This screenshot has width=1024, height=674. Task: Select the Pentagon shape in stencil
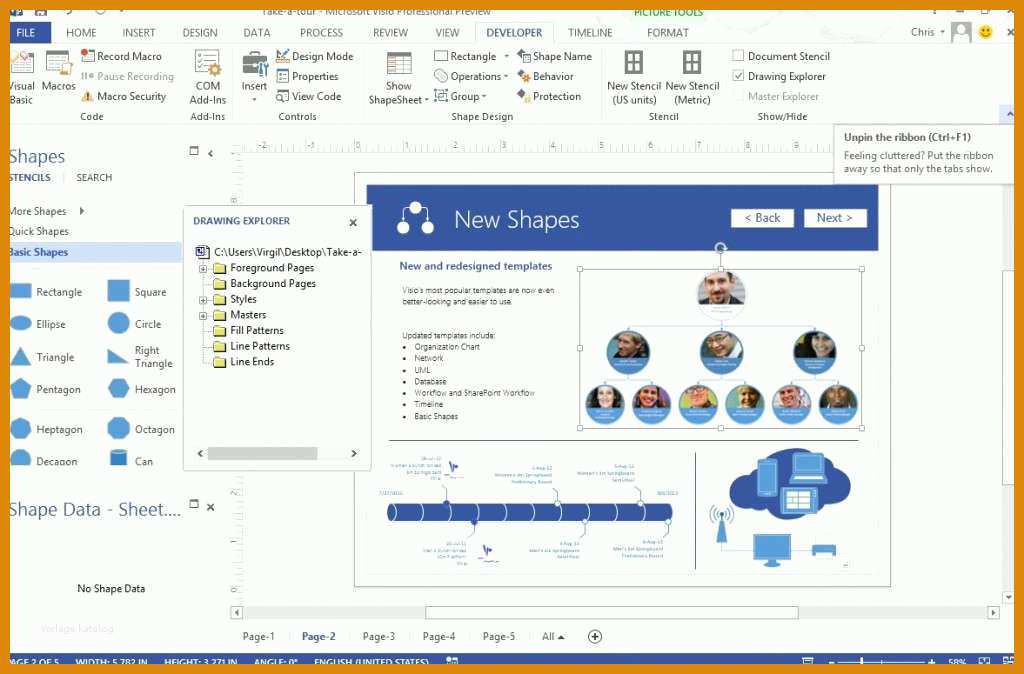(46, 389)
